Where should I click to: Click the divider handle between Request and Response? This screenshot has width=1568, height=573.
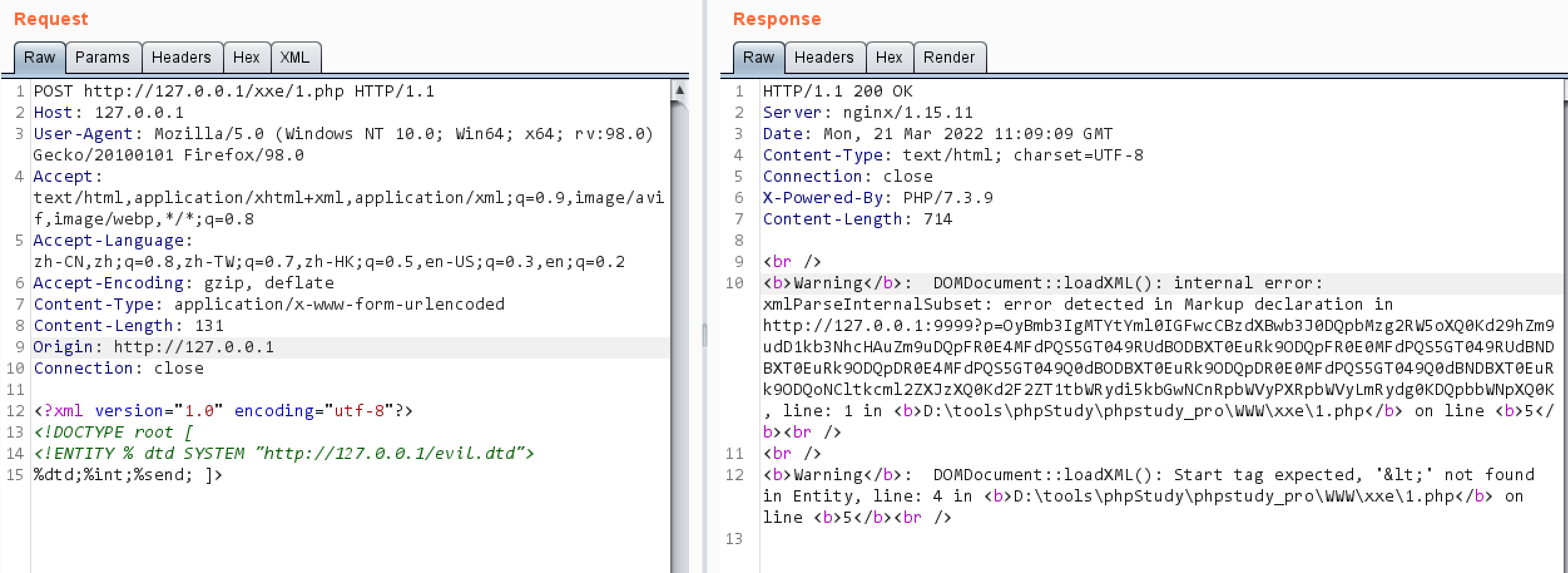705,335
